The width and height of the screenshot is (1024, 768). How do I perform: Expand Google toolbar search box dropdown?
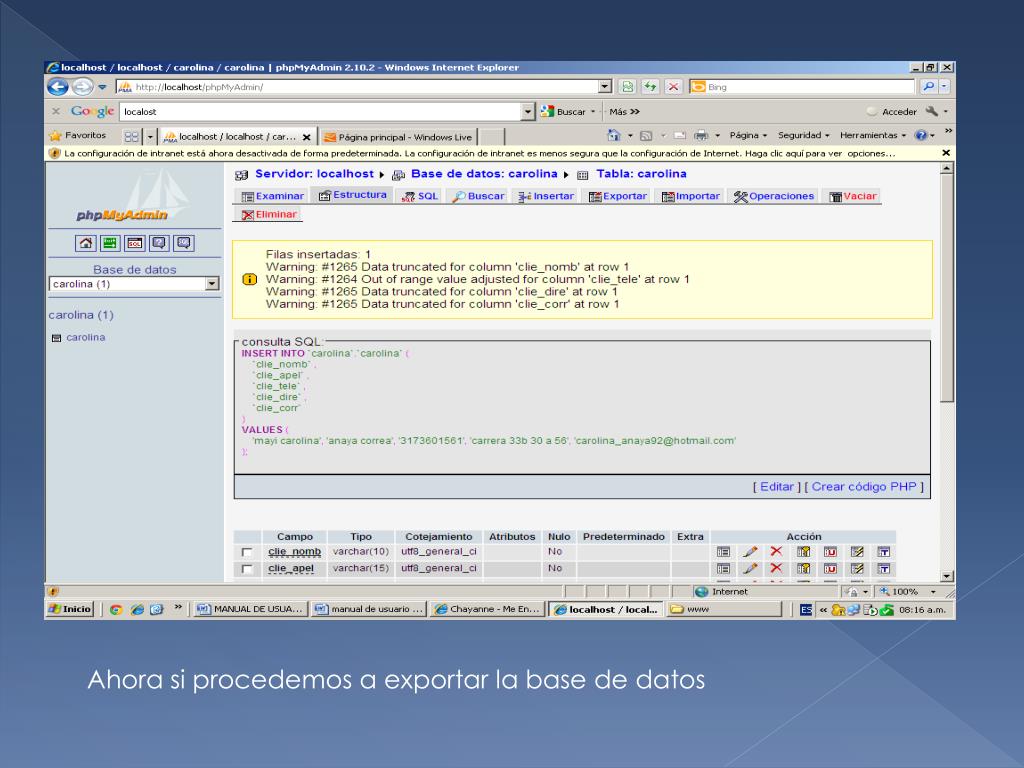(x=528, y=112)
